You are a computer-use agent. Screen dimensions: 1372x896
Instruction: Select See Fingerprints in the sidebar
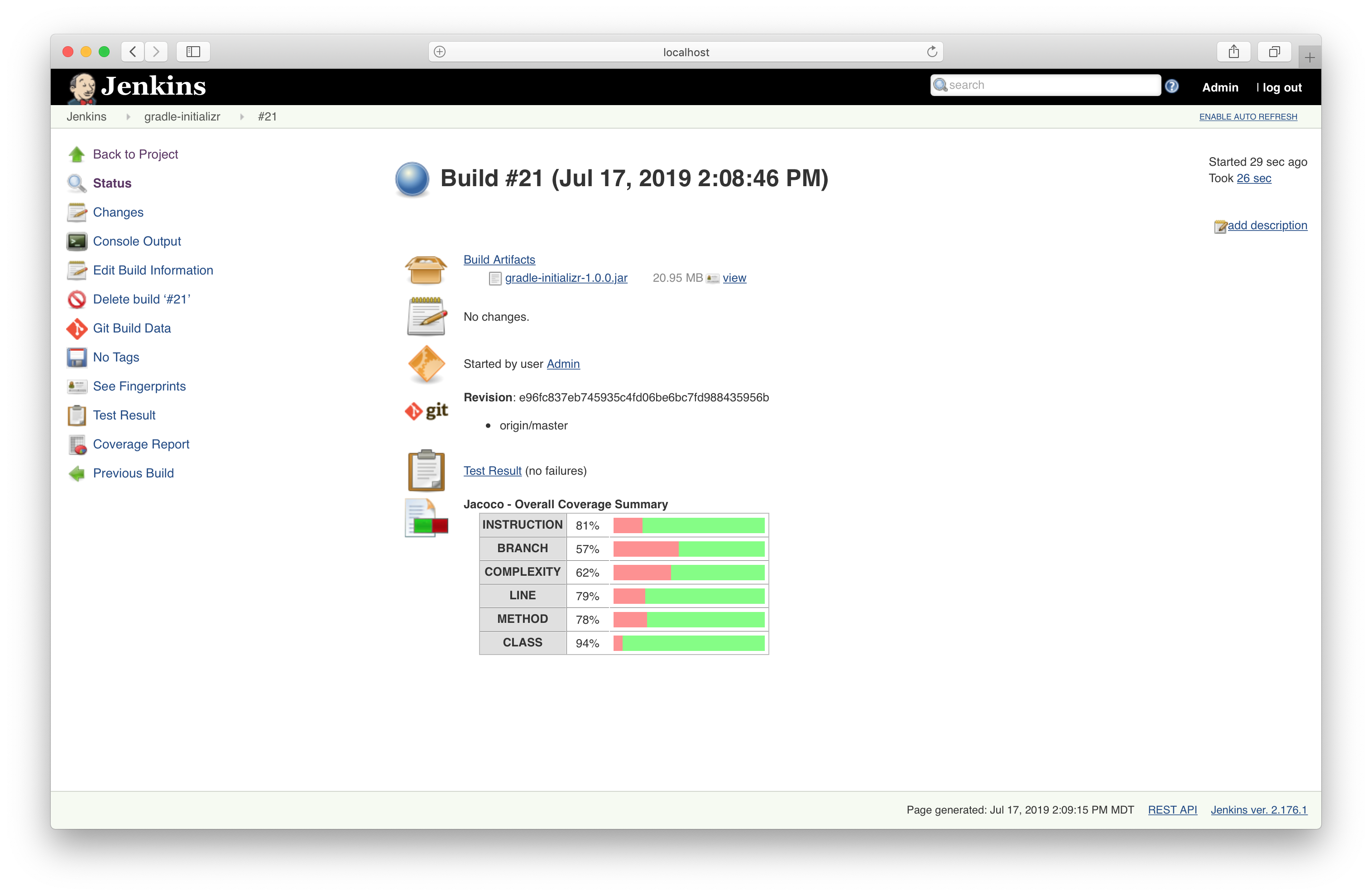coord(139,386)
